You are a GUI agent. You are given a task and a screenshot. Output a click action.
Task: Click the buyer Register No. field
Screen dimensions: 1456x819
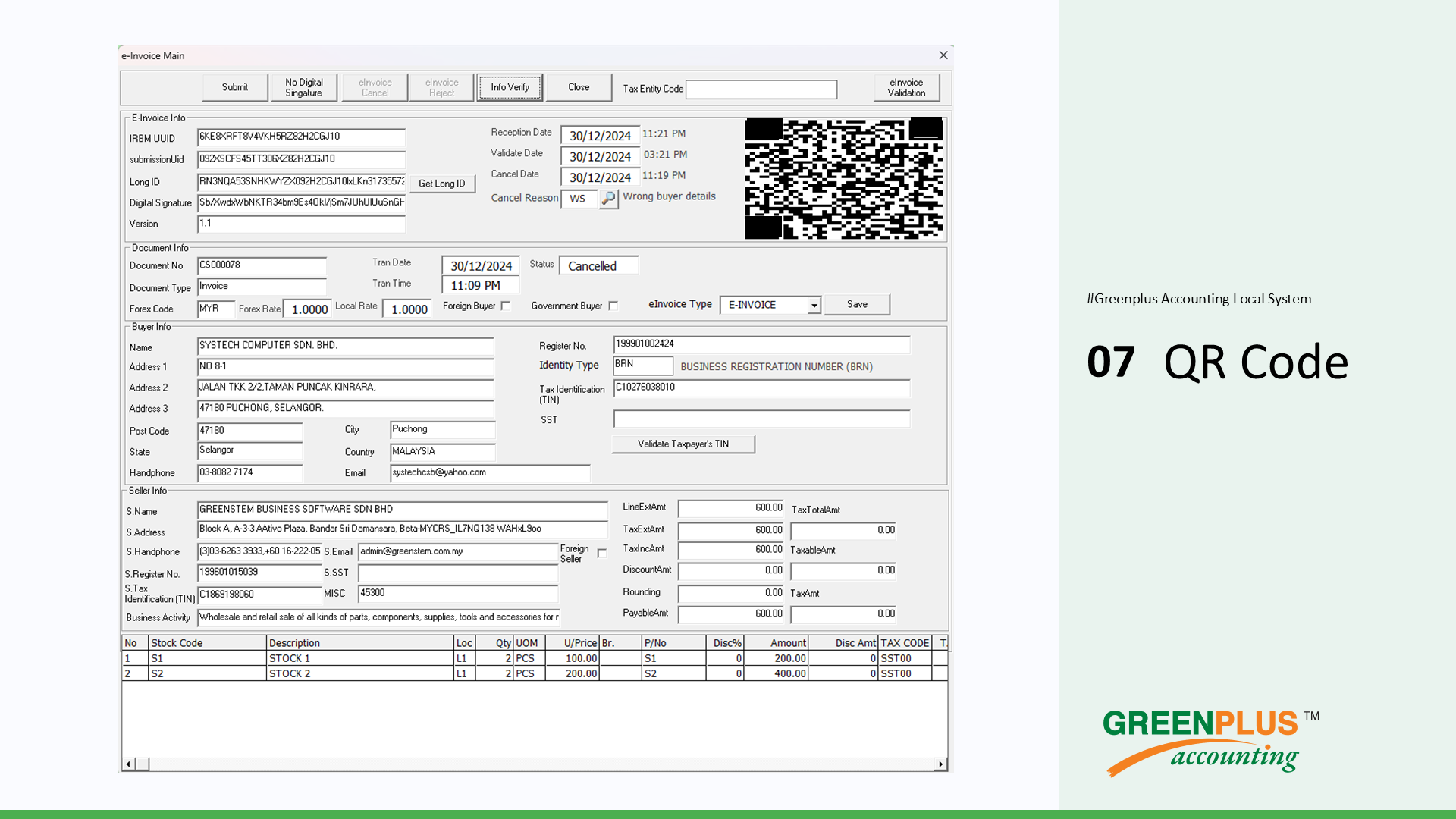pos(761,344)
